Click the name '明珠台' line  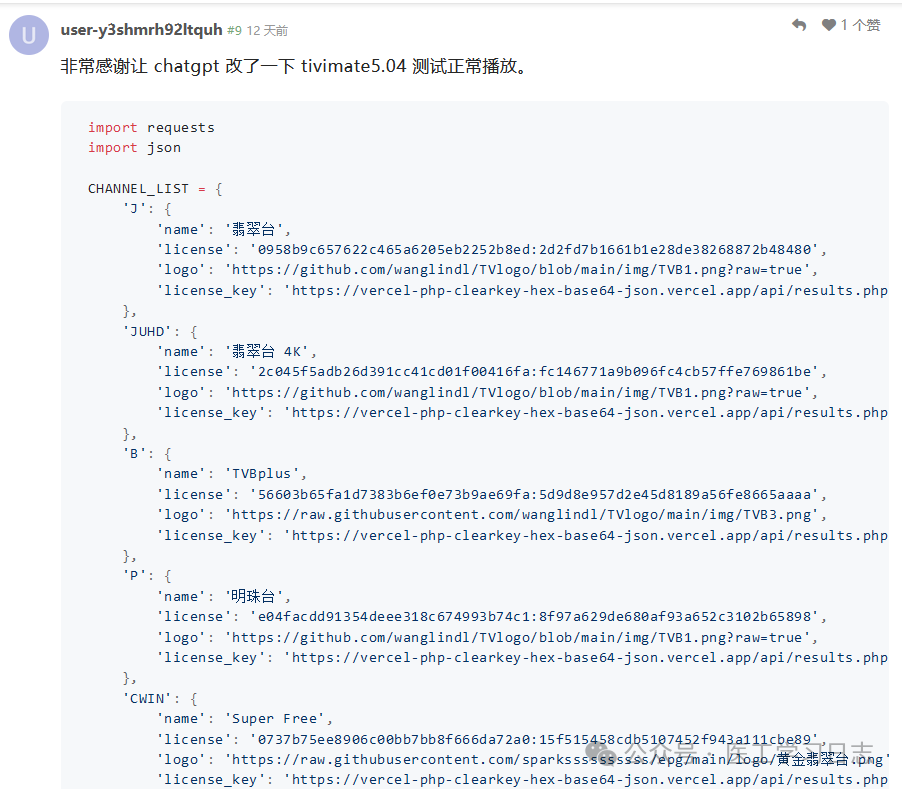(224, 596)
